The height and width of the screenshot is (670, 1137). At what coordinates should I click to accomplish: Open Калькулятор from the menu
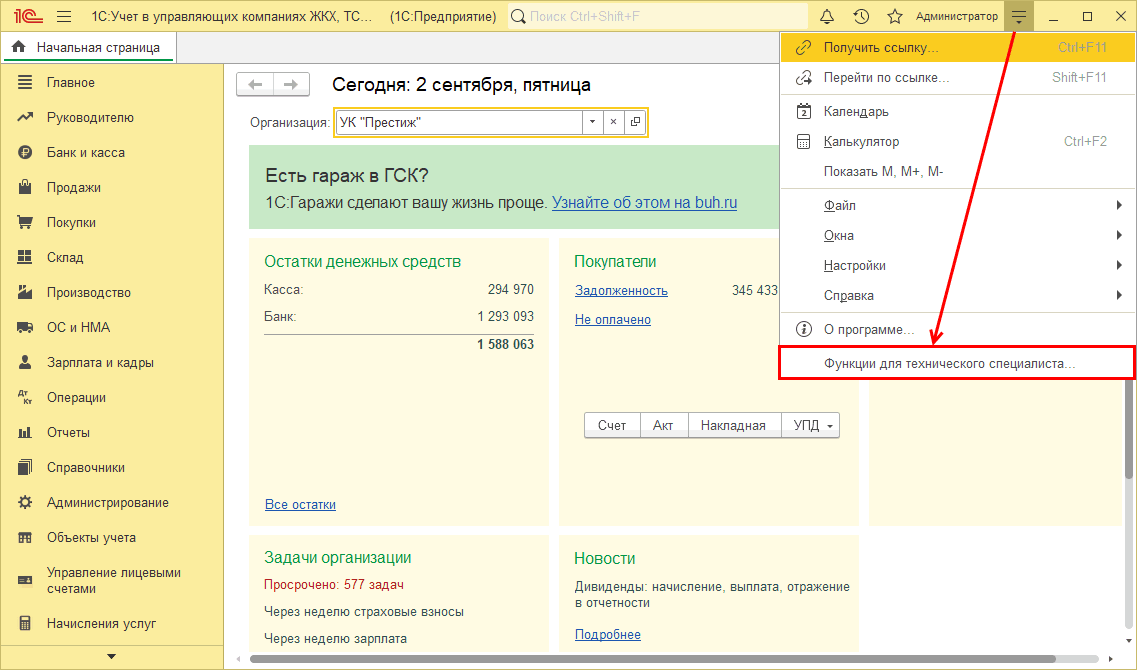click(958, 142)
